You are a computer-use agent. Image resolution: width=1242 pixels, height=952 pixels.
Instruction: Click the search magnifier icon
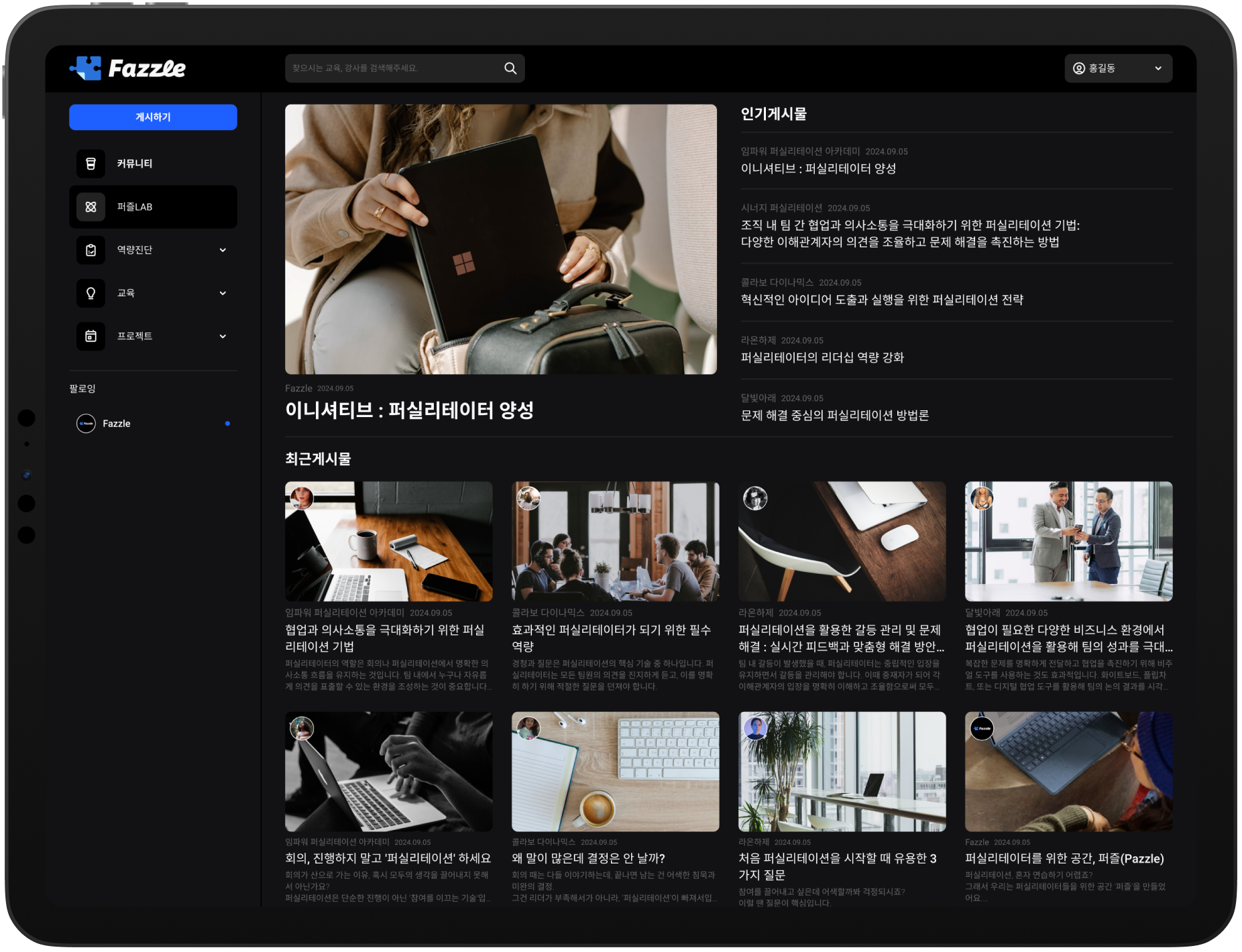[510, 68]
